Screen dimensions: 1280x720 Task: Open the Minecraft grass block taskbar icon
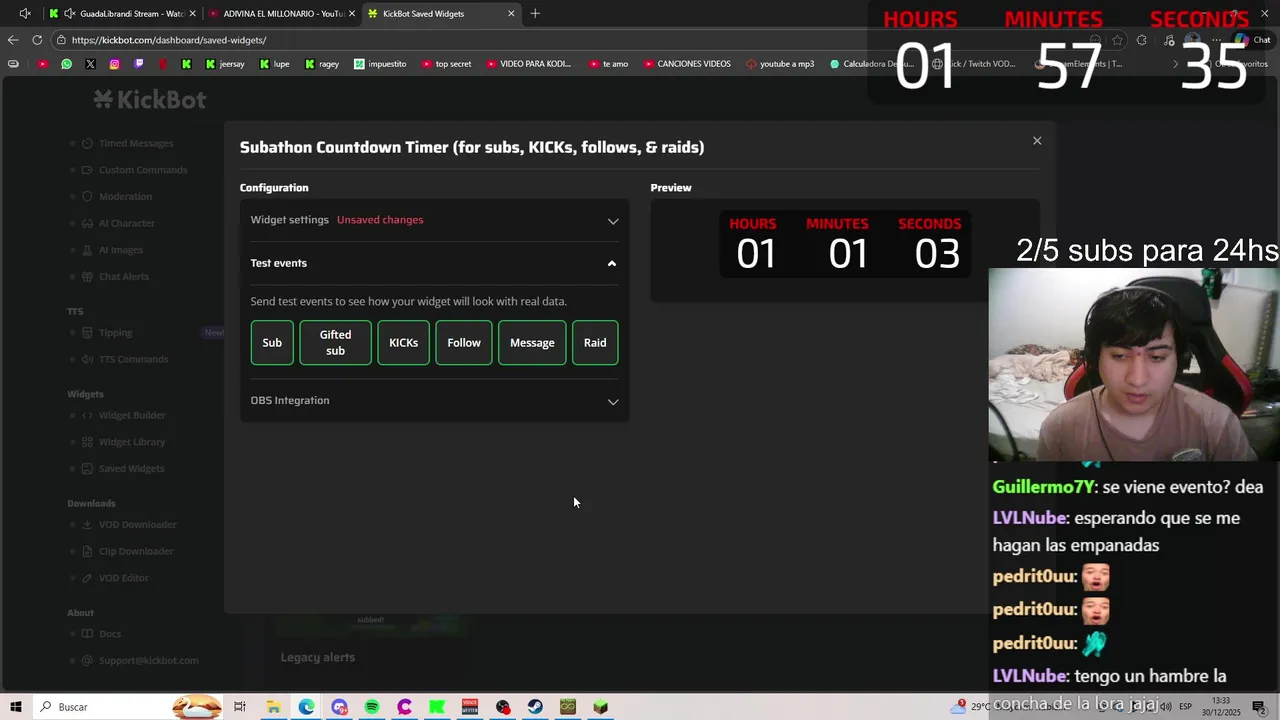pos(600,707)
